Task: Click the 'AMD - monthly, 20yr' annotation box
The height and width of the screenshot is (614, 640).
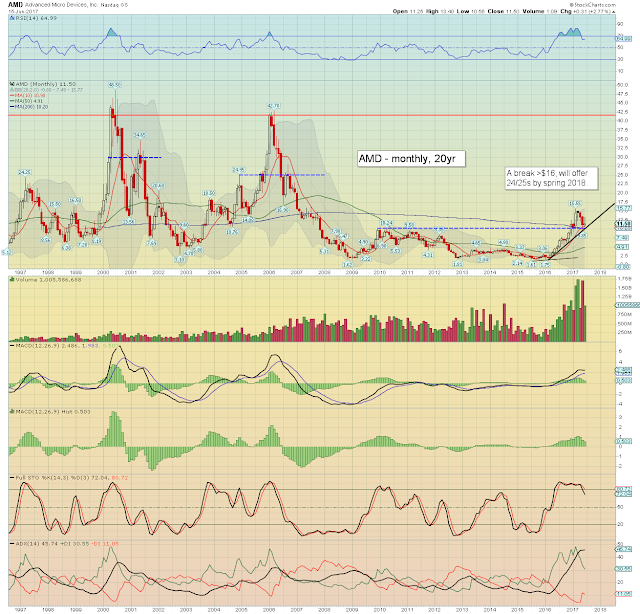Action: 411,158
